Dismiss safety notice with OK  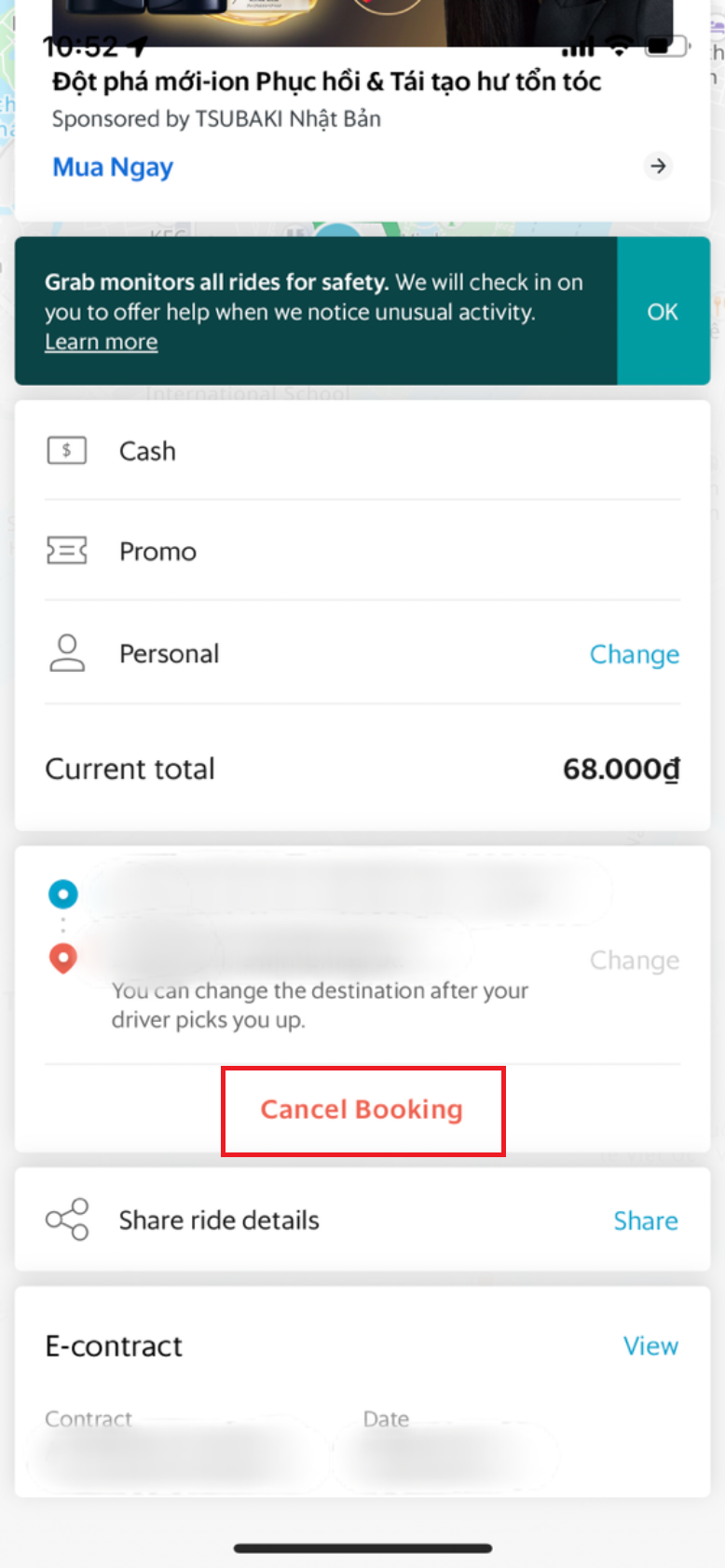663,311
